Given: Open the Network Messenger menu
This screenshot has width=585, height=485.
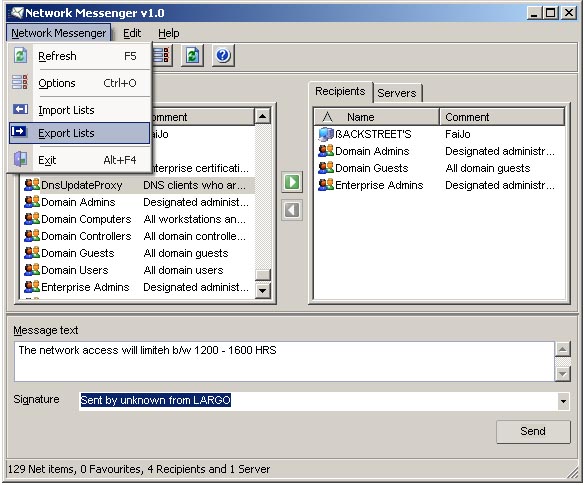Looking at the screenshot, I should coord(59,33).
